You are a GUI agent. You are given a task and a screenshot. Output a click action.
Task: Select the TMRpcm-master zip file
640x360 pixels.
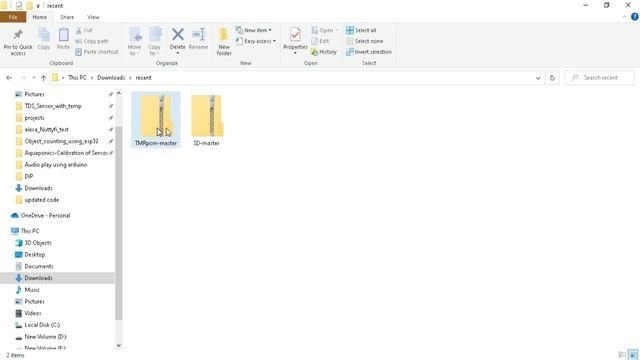[156, 119]
